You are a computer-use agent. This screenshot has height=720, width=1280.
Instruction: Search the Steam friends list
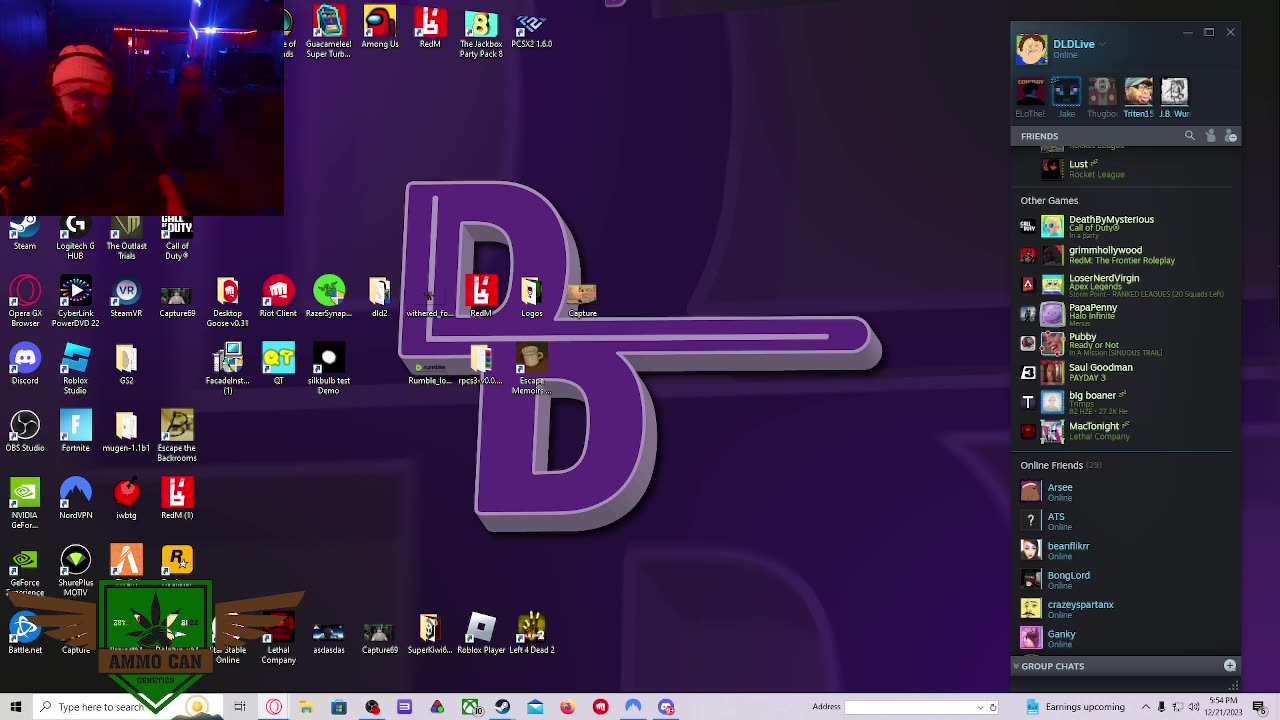pos(1189,136)
